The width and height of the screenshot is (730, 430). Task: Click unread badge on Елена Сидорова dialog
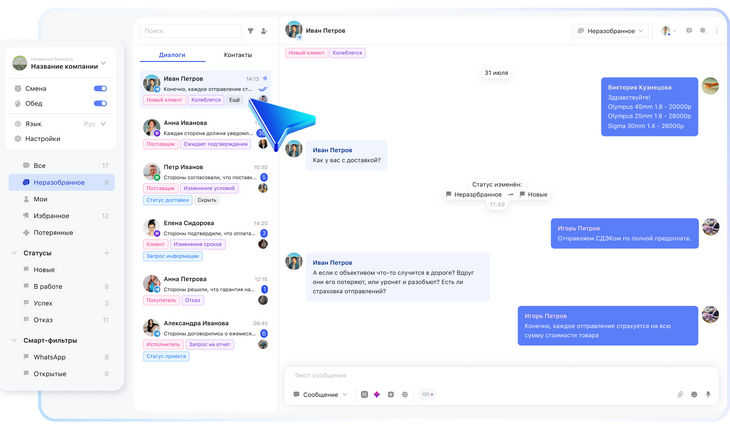264,233
